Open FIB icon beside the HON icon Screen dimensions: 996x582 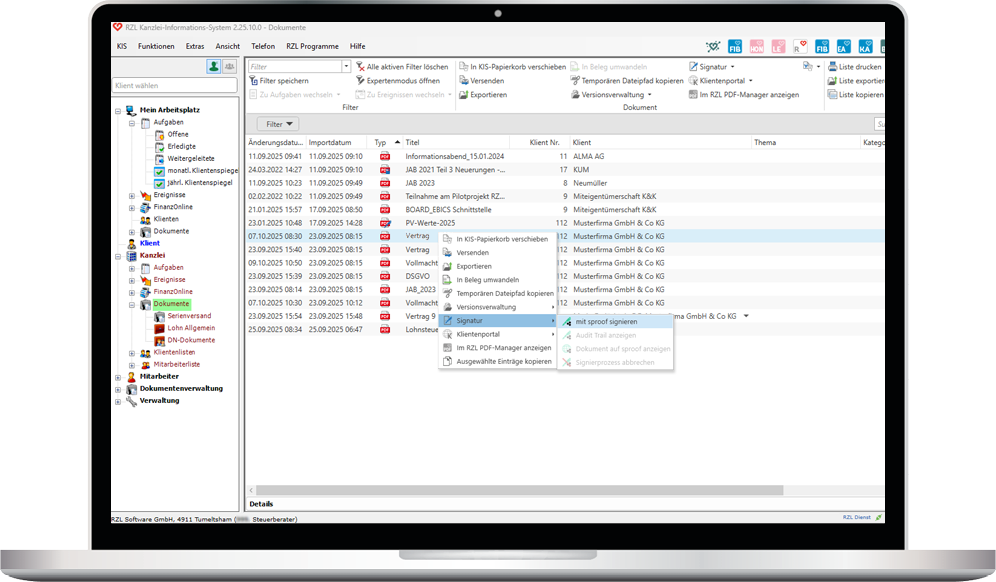click(x=735, y=46)
